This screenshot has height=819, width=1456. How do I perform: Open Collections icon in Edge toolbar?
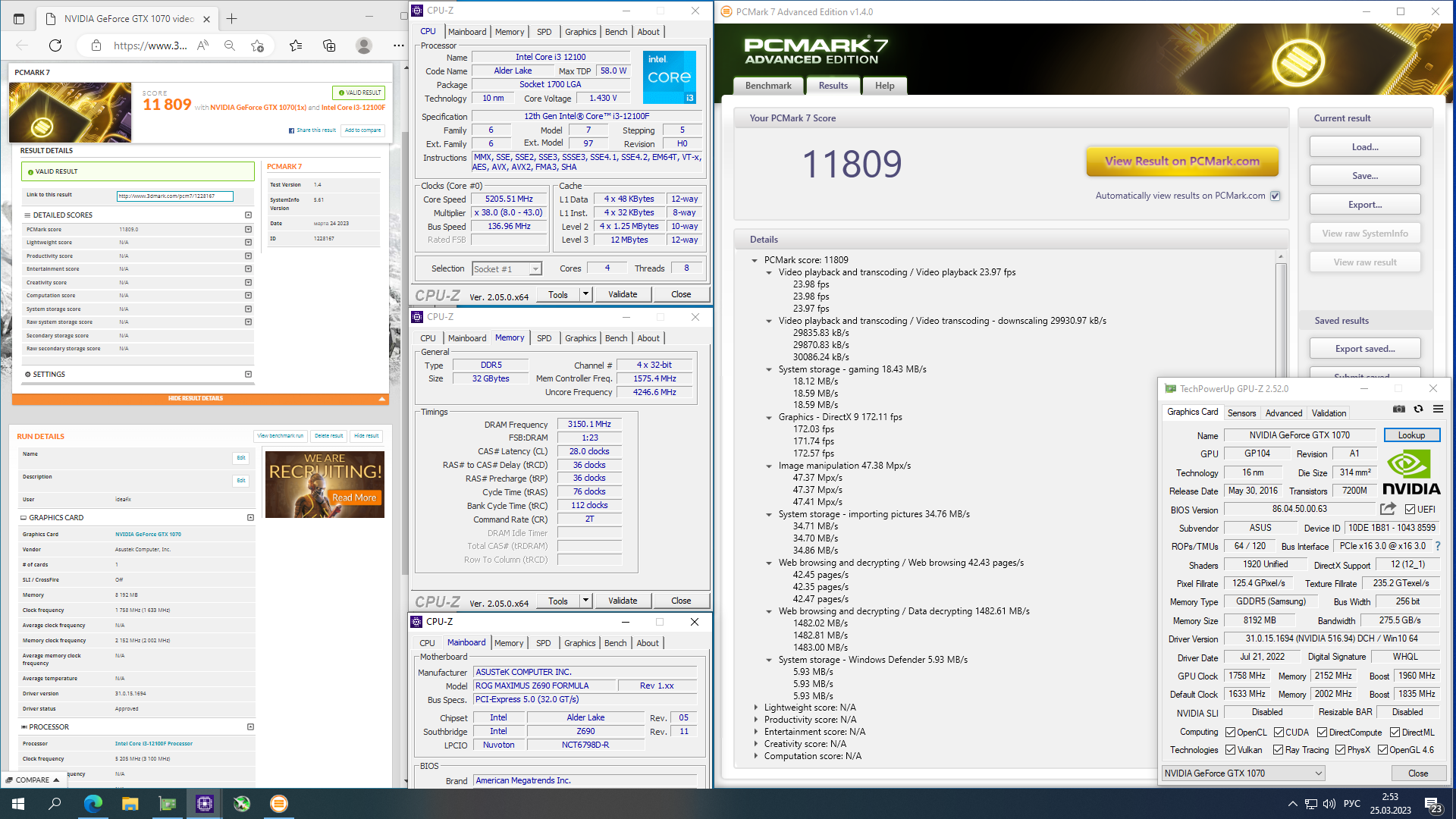(x=329, y=45)
